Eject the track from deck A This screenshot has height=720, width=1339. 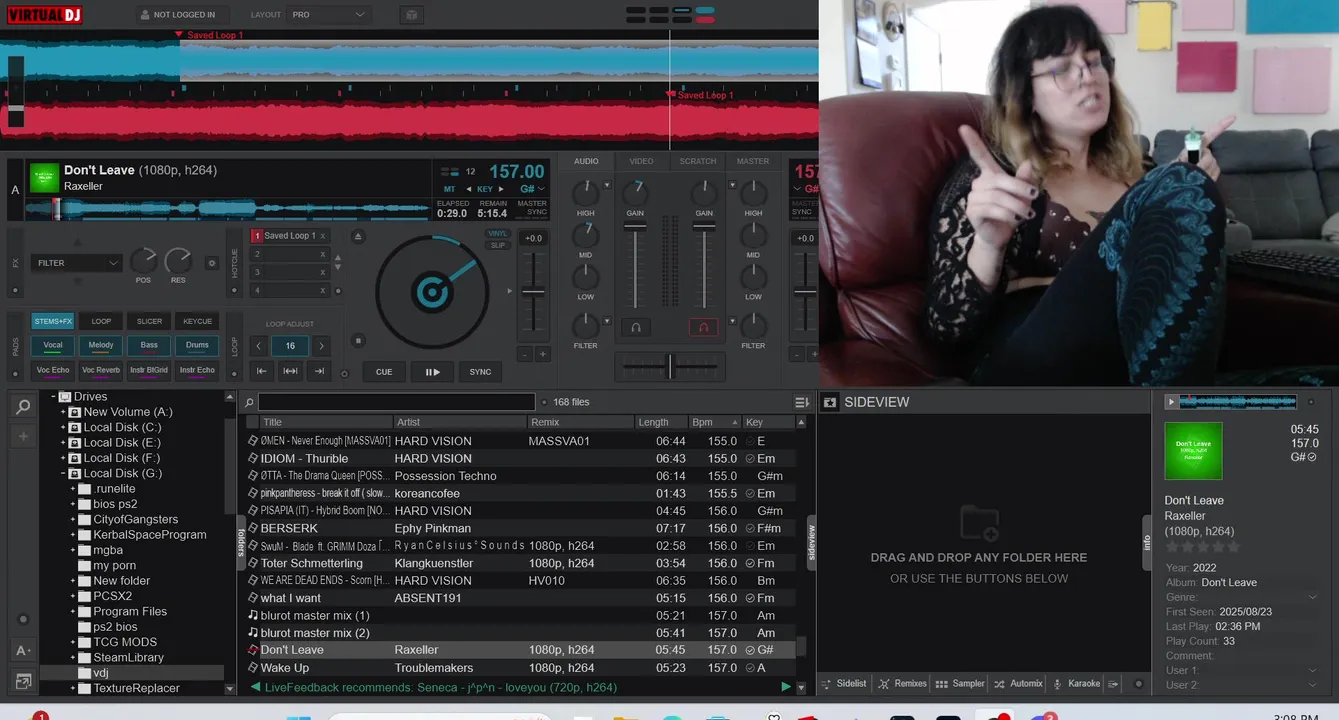[x=359, y=236]
